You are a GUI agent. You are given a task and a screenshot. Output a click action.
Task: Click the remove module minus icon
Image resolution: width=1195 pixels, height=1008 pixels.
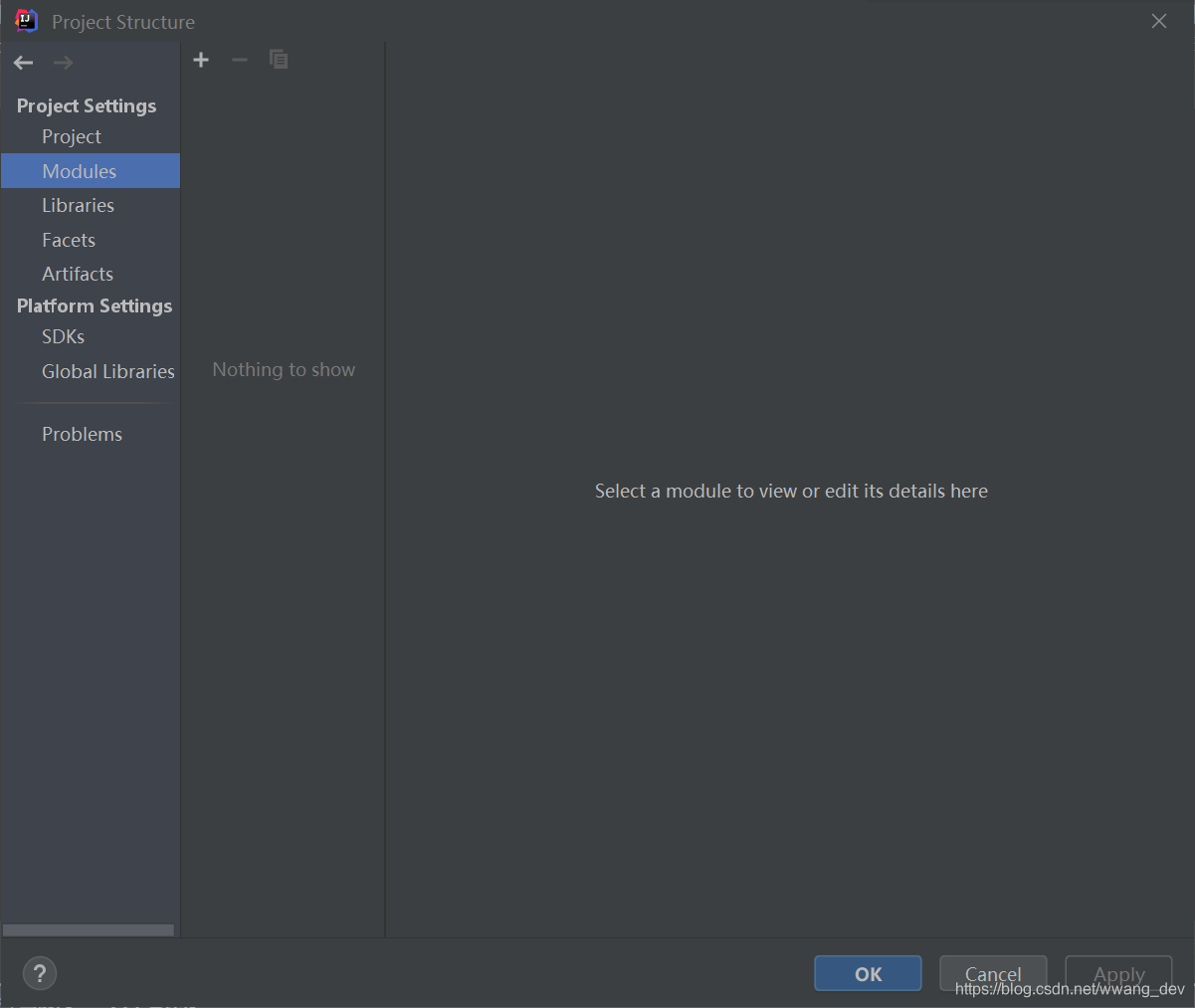point(240,60)
